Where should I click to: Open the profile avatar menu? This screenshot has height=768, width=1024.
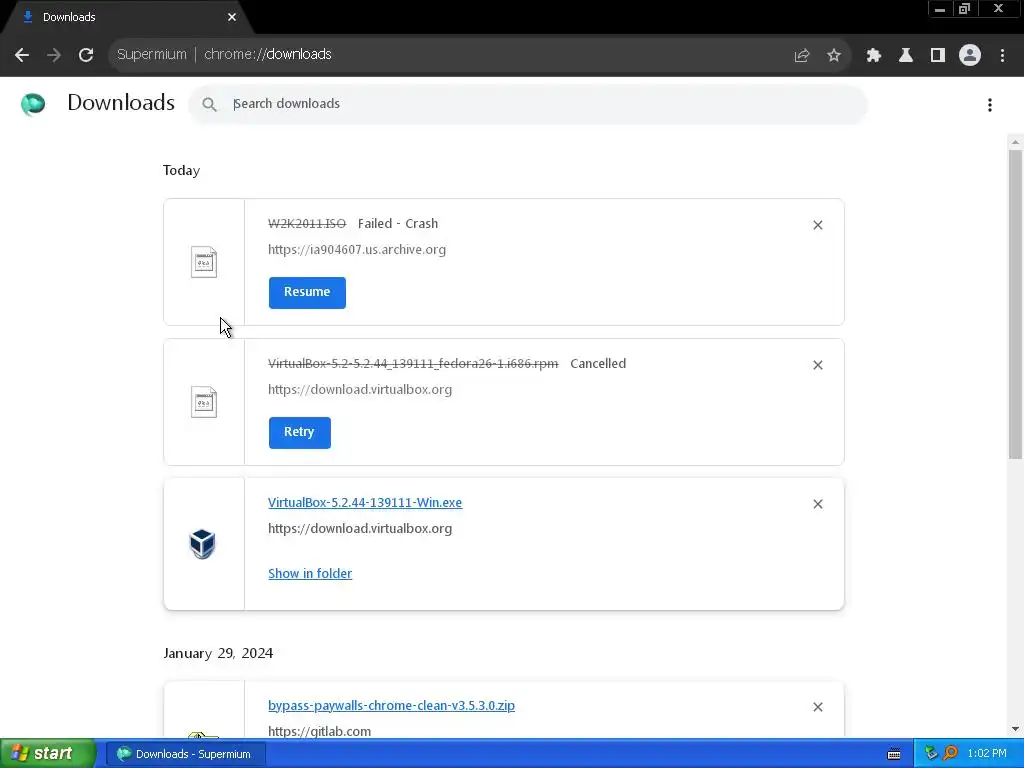point(970,55)
